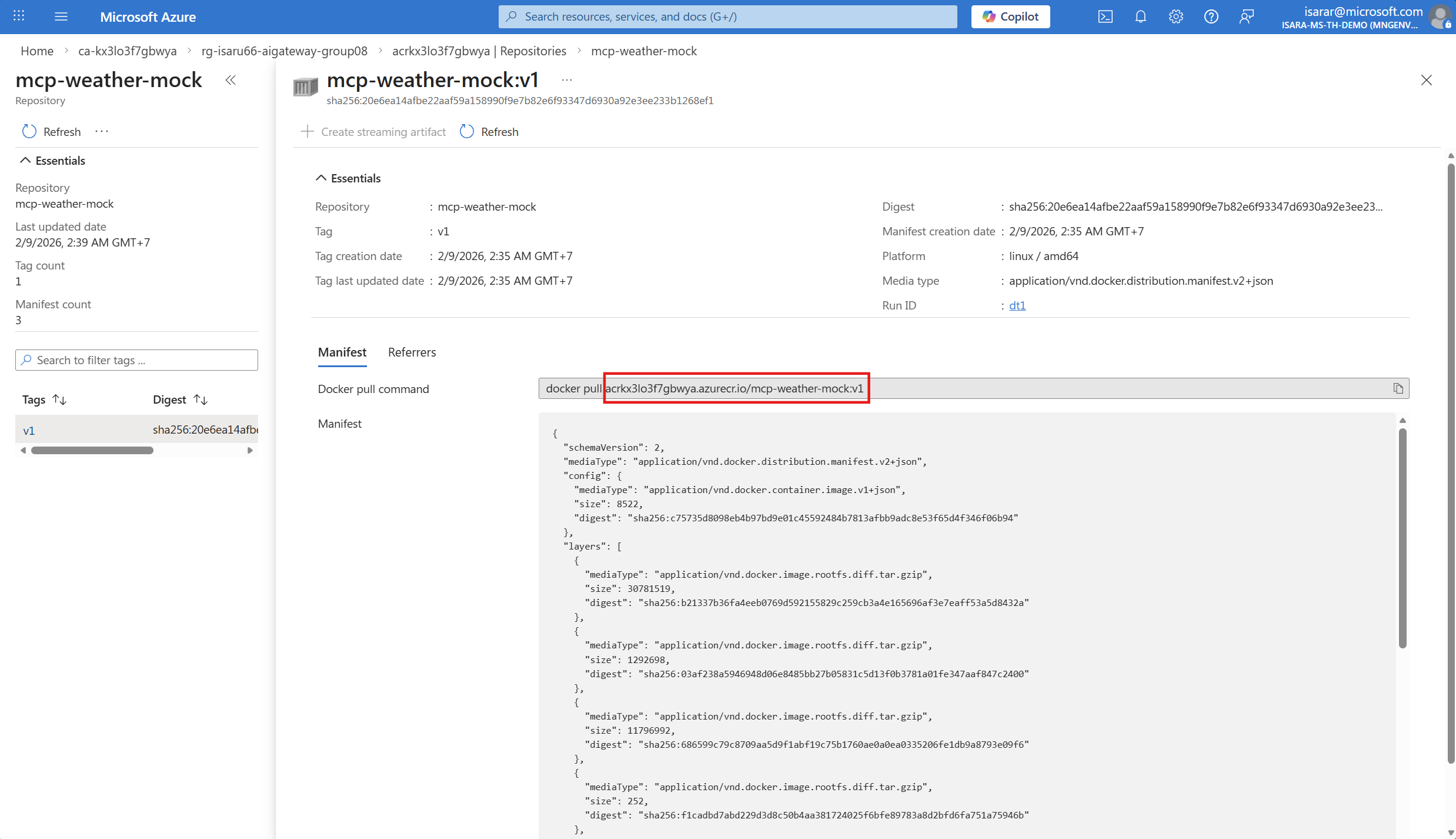Open the notifications bell
The width and height of the screenshot is (1456, 839).
point(1140,16)
